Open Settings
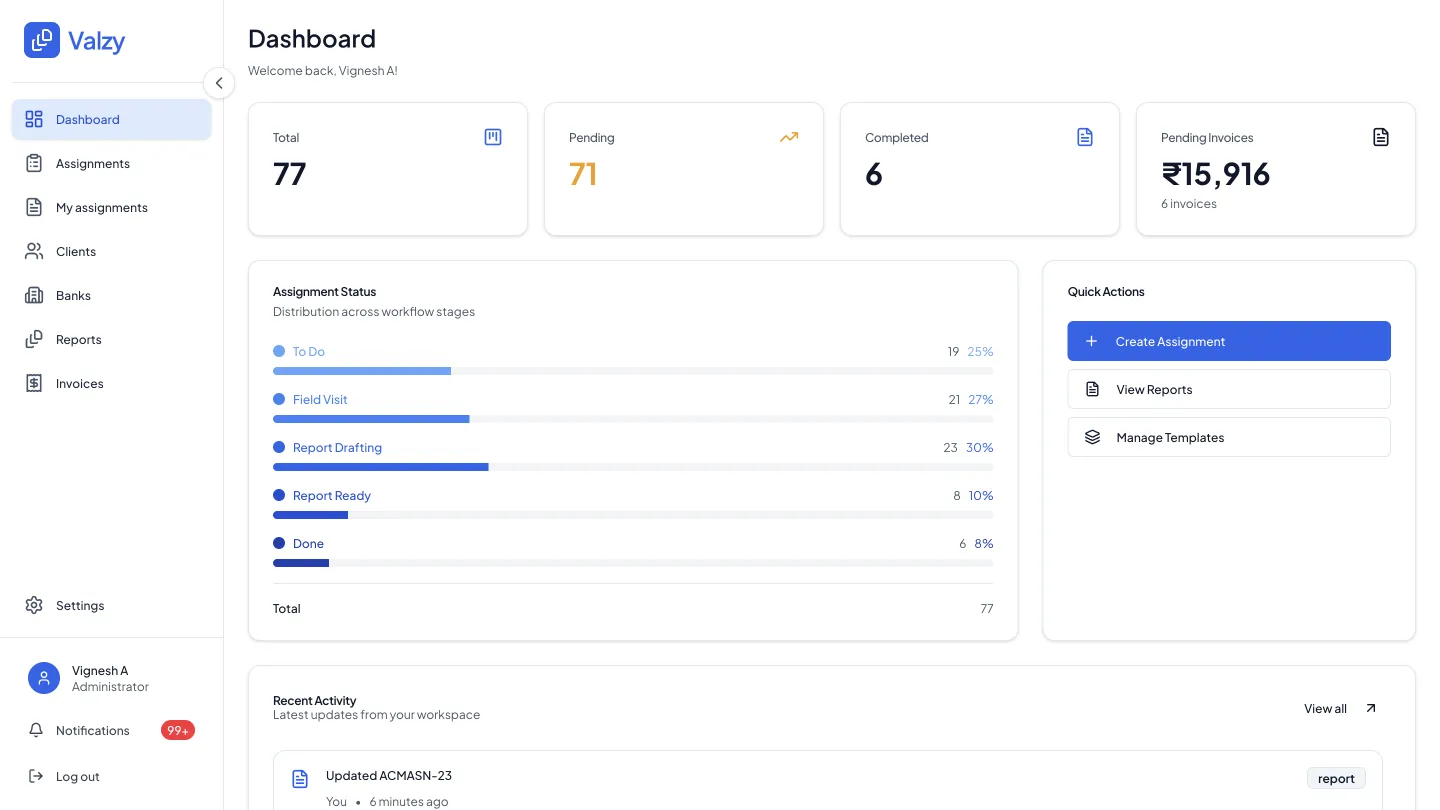Image resolution: width=1440 pixels, height=810 pixels. coord(112,605)
